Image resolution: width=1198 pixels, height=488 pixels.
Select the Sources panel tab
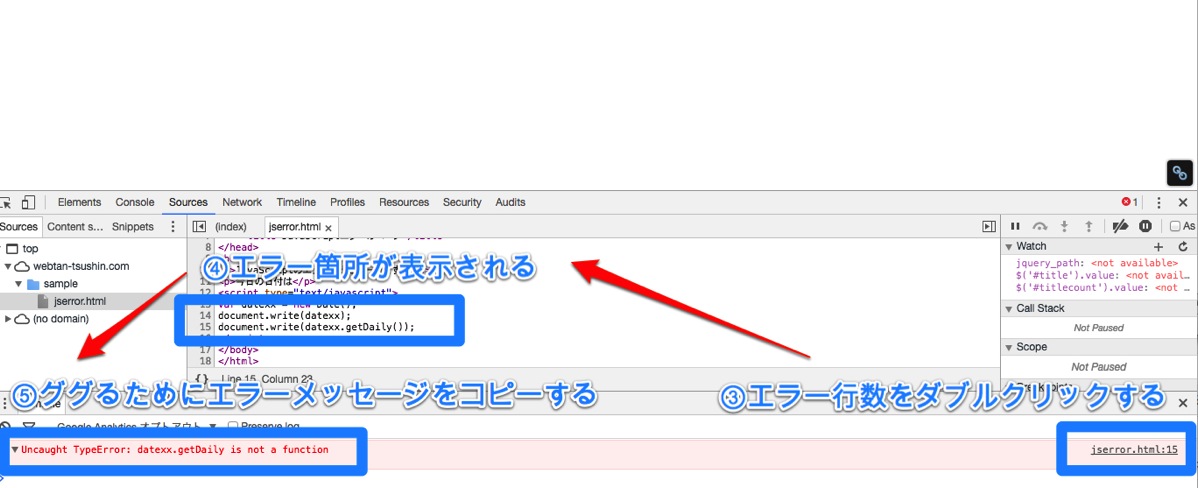tap(189, 202)
